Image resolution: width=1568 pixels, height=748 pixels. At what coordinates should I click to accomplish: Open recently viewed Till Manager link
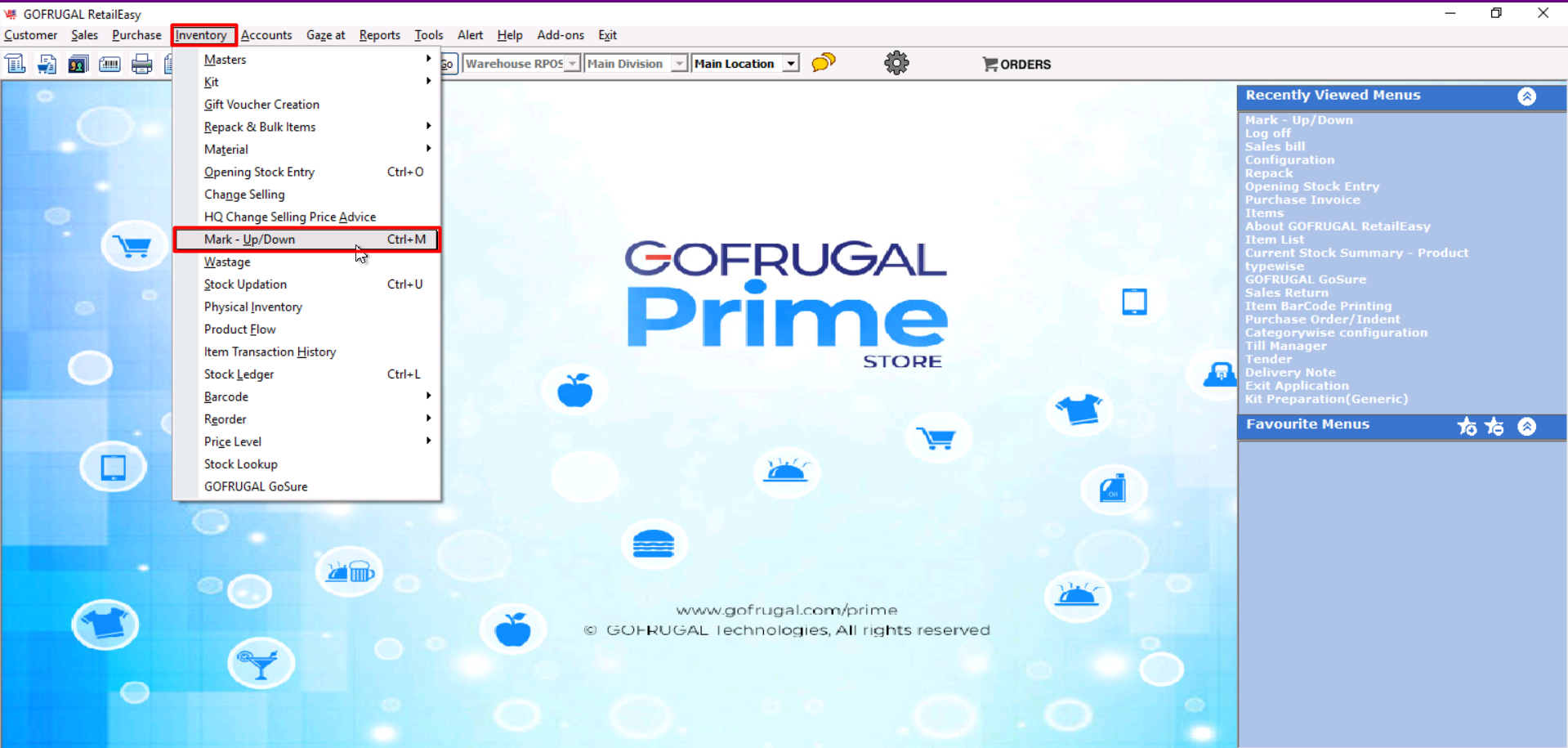[x=1286, y=346]
